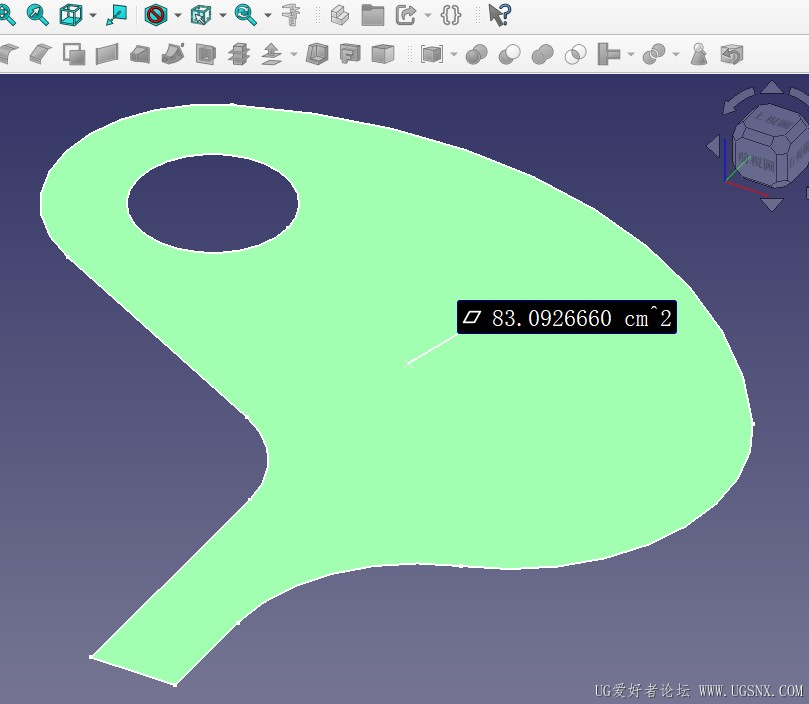Expand the Sync View dropdown arrow
This screenshot has height=704, width=809.
(268, 15)
